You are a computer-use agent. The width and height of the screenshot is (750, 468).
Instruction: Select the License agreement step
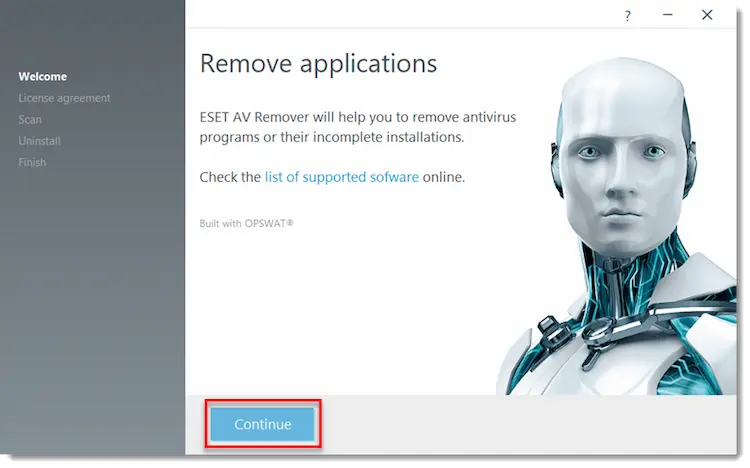pyautogui.click(x=64, y=98)
